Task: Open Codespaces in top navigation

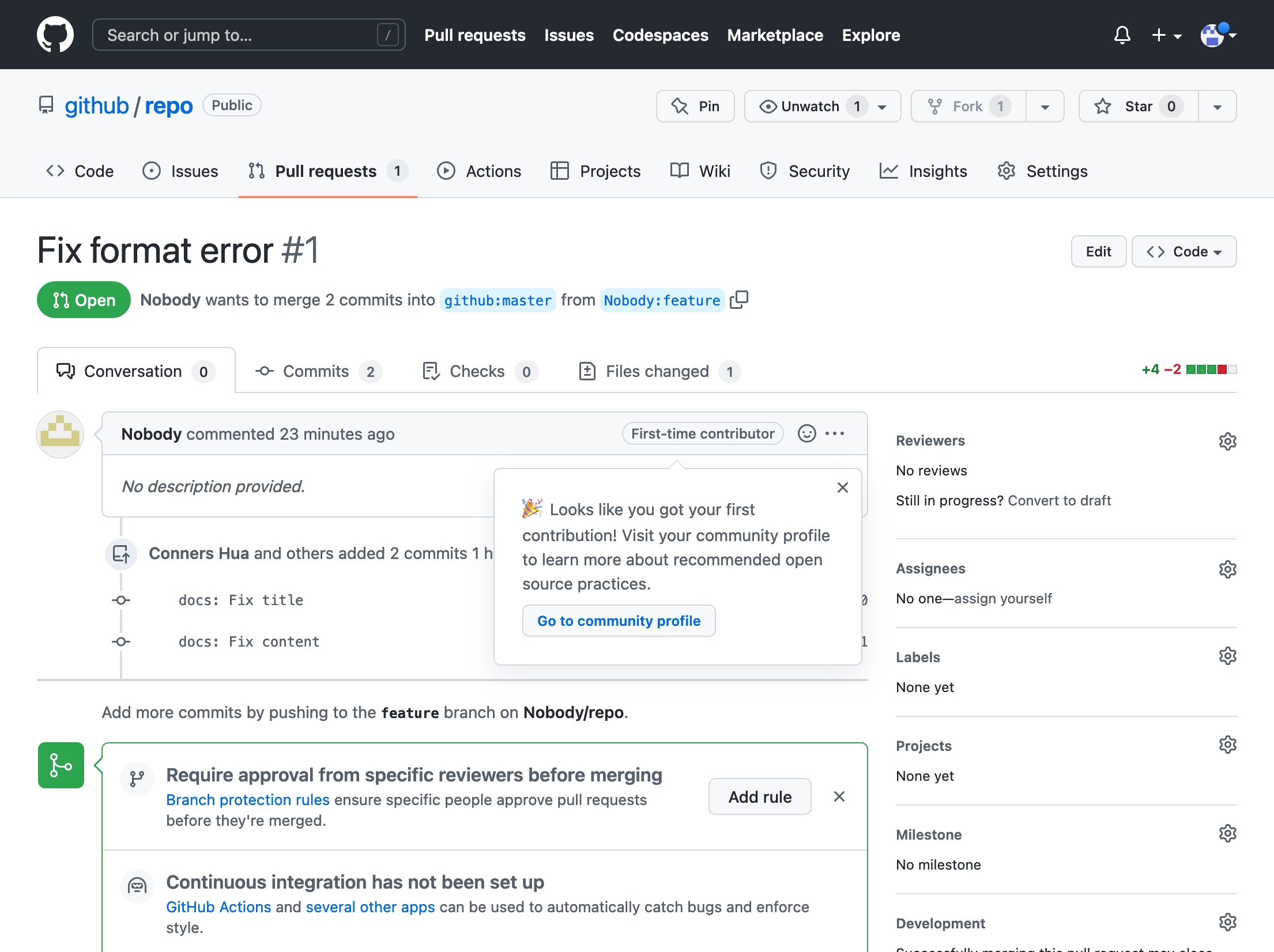Action: pos(660,35)
